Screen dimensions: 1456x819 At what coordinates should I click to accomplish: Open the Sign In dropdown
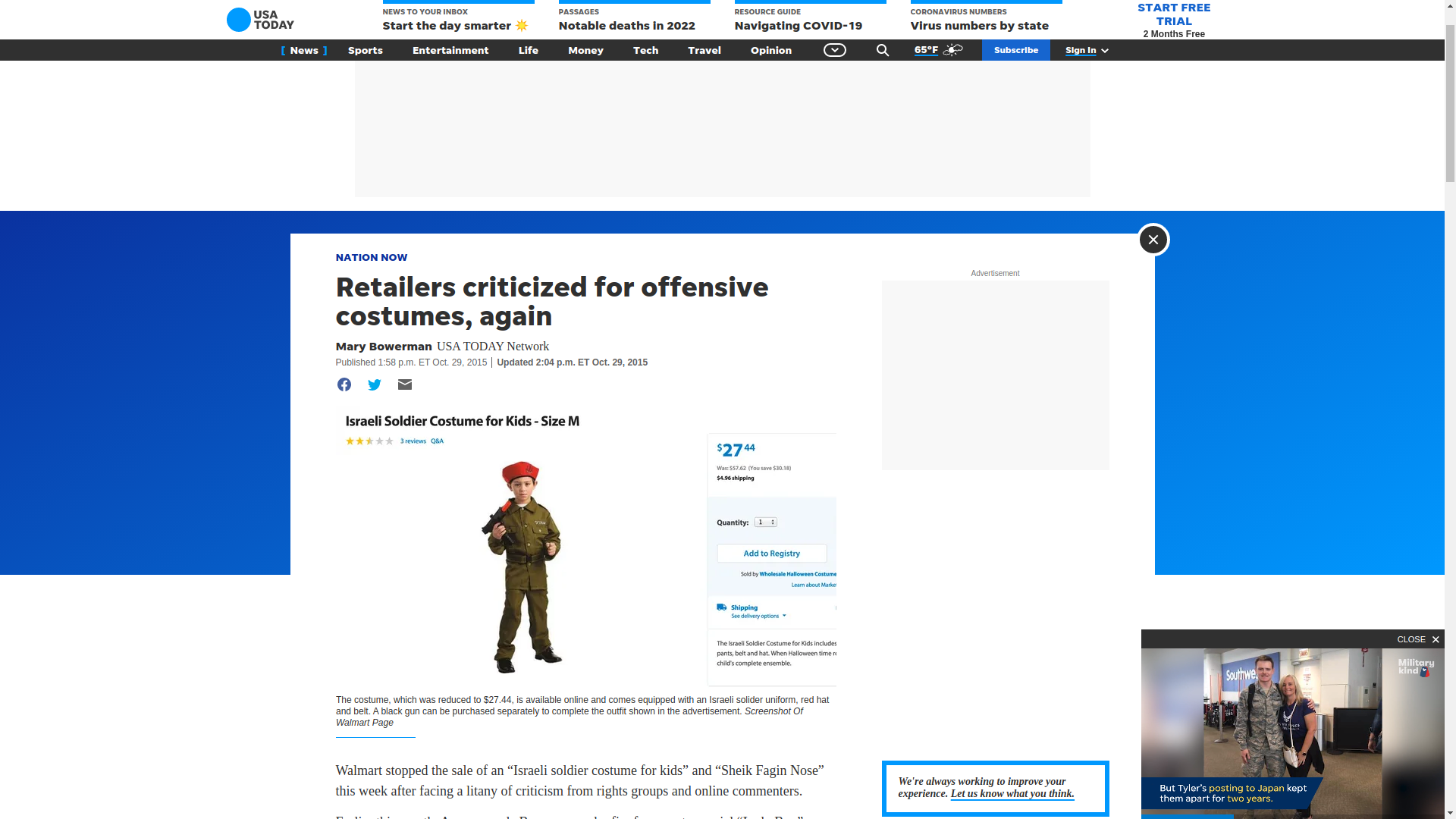(x=1087, y=50)
